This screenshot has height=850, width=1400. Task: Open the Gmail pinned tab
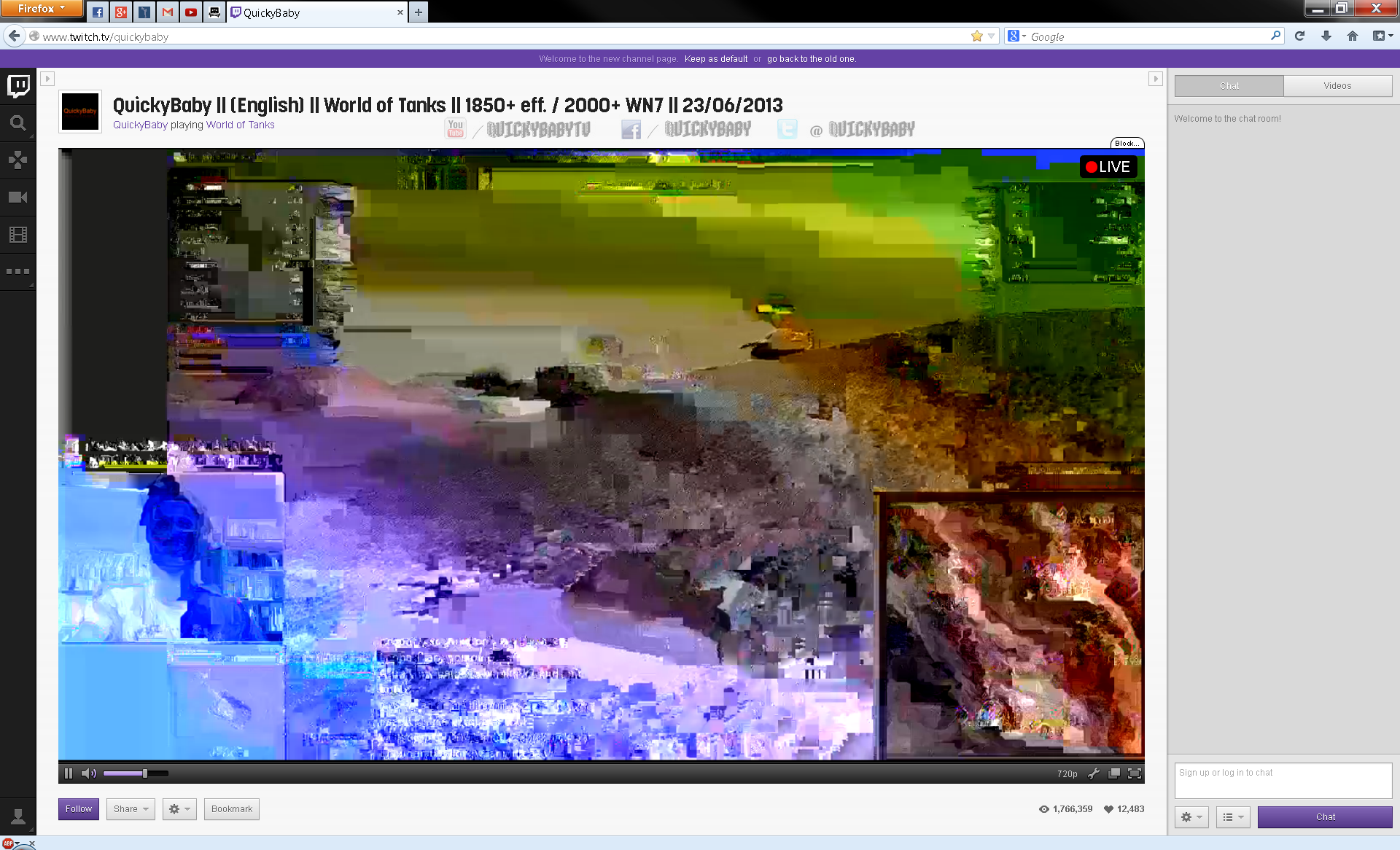(168, 12)
